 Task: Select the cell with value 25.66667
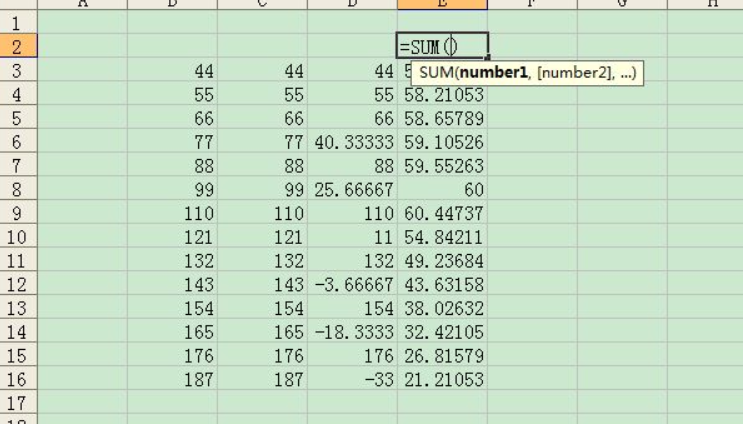click(352, 188)
